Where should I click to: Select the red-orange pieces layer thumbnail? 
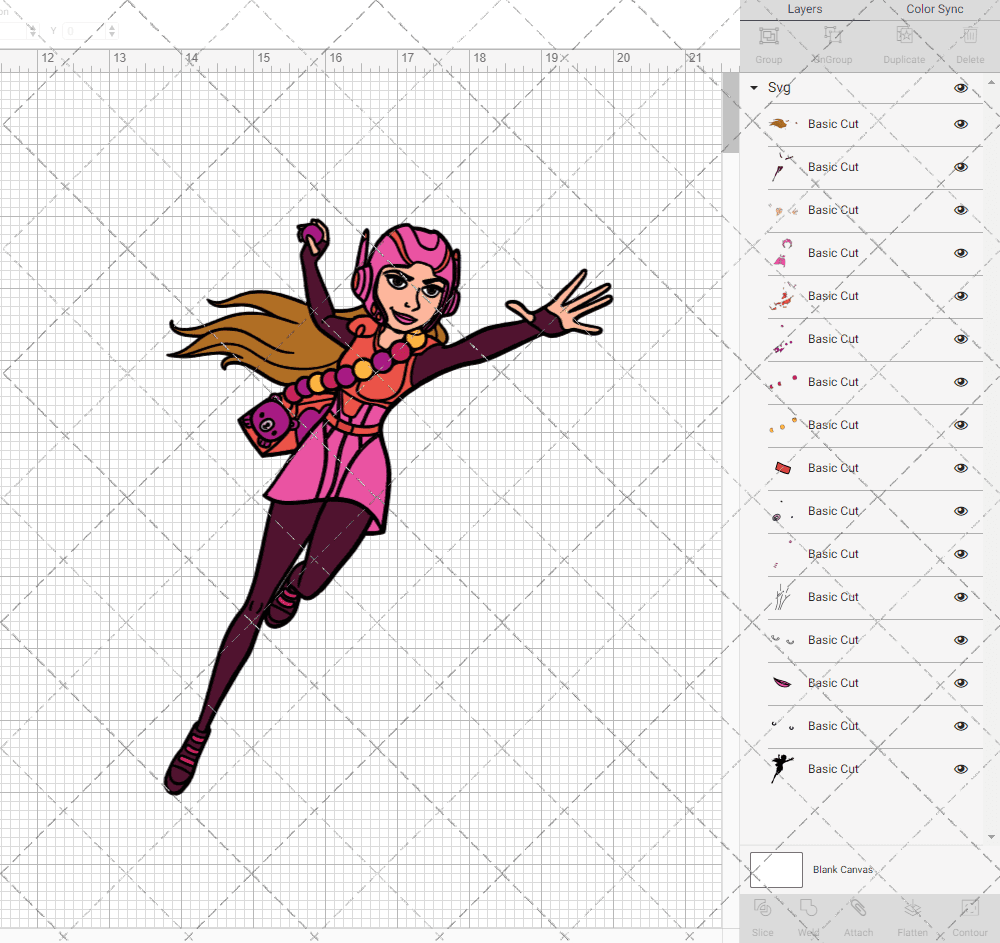(x=783, y=296)
